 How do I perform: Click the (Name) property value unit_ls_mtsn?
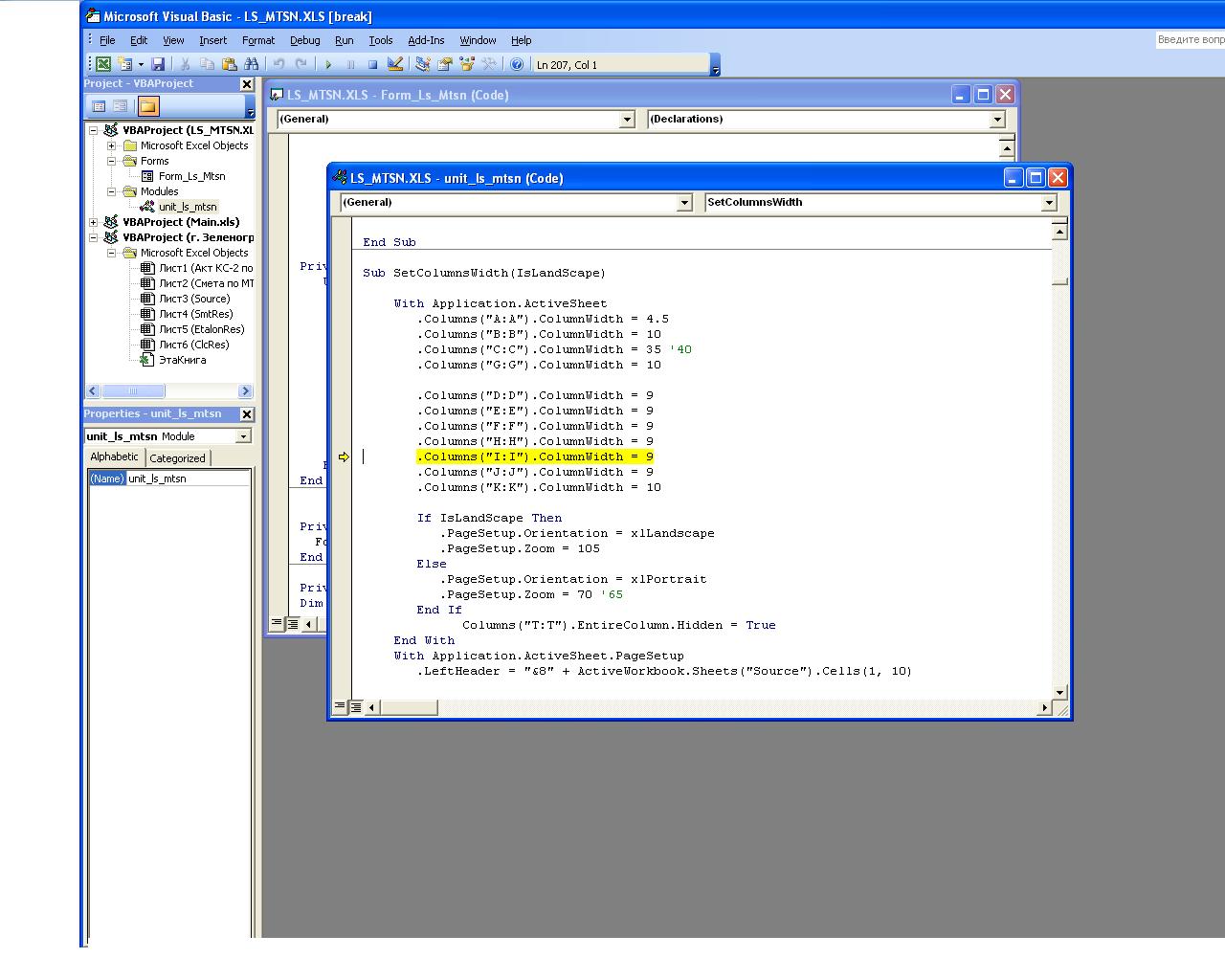188,479
